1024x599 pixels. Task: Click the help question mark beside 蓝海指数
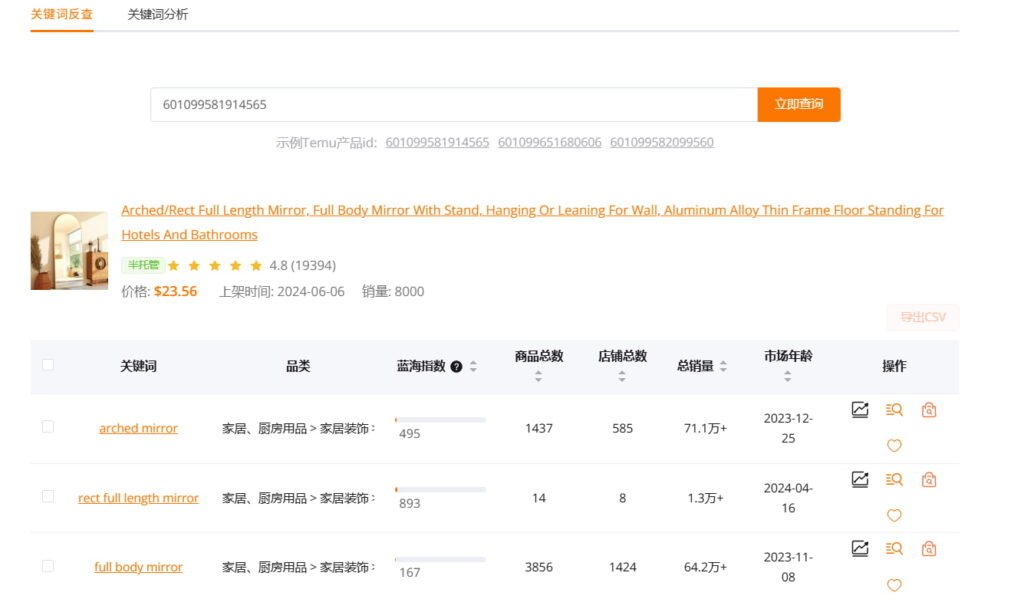click(456, 365)
